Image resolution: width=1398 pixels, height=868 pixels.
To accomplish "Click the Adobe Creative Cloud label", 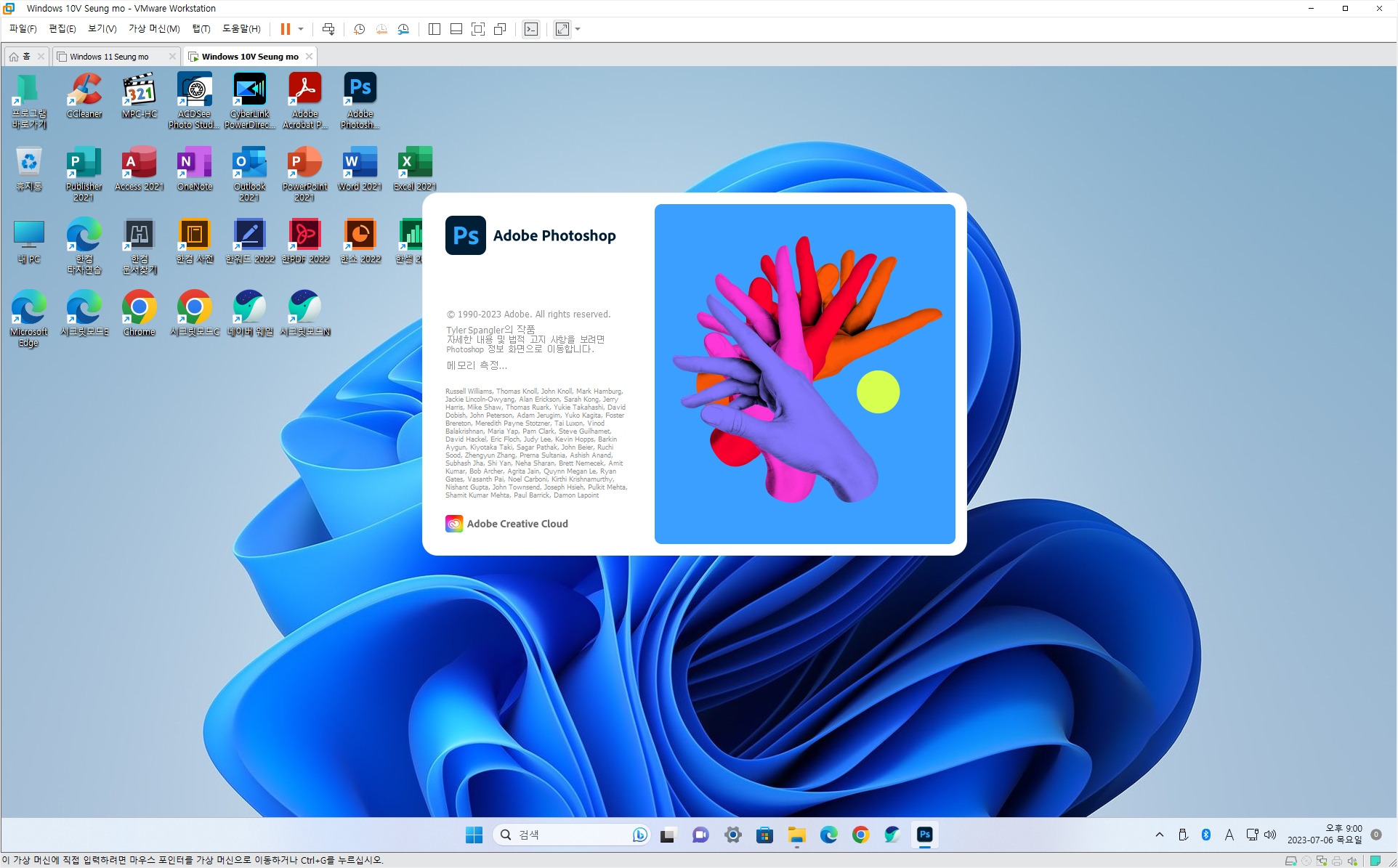I will point(517,524).
